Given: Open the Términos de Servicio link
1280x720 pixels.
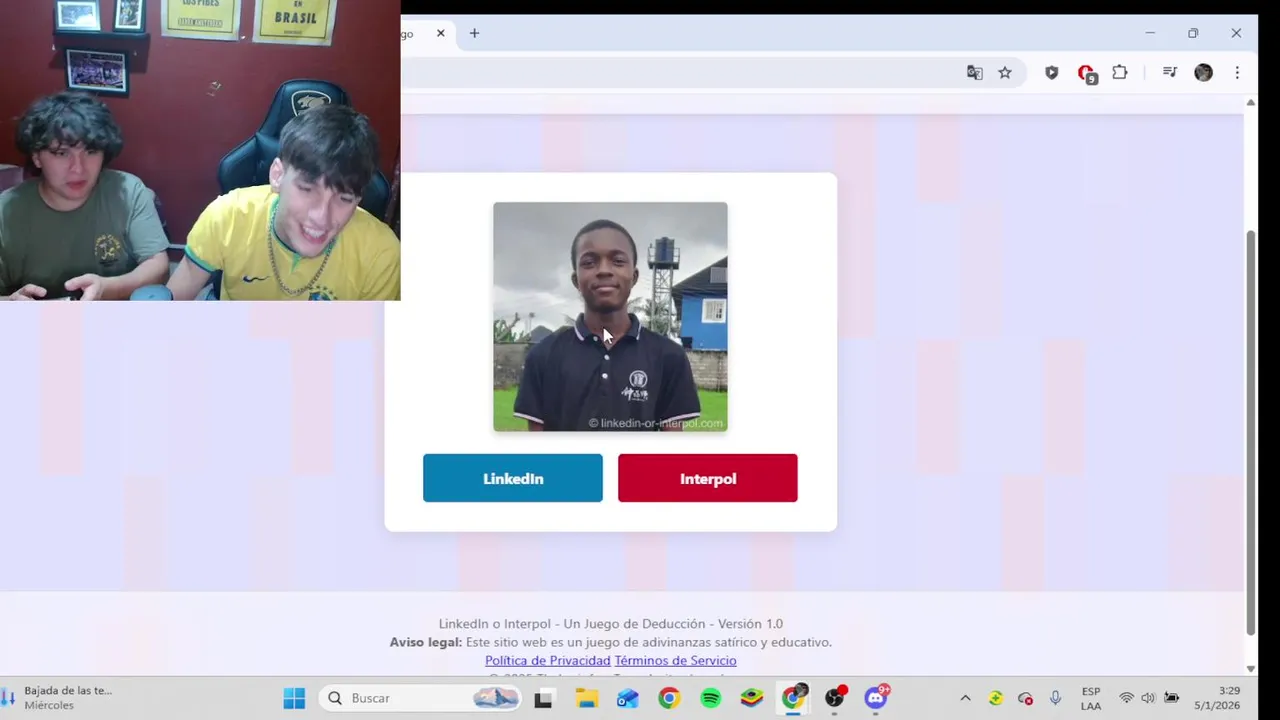Looking at the screenshot, I should (x=675, y=660).
